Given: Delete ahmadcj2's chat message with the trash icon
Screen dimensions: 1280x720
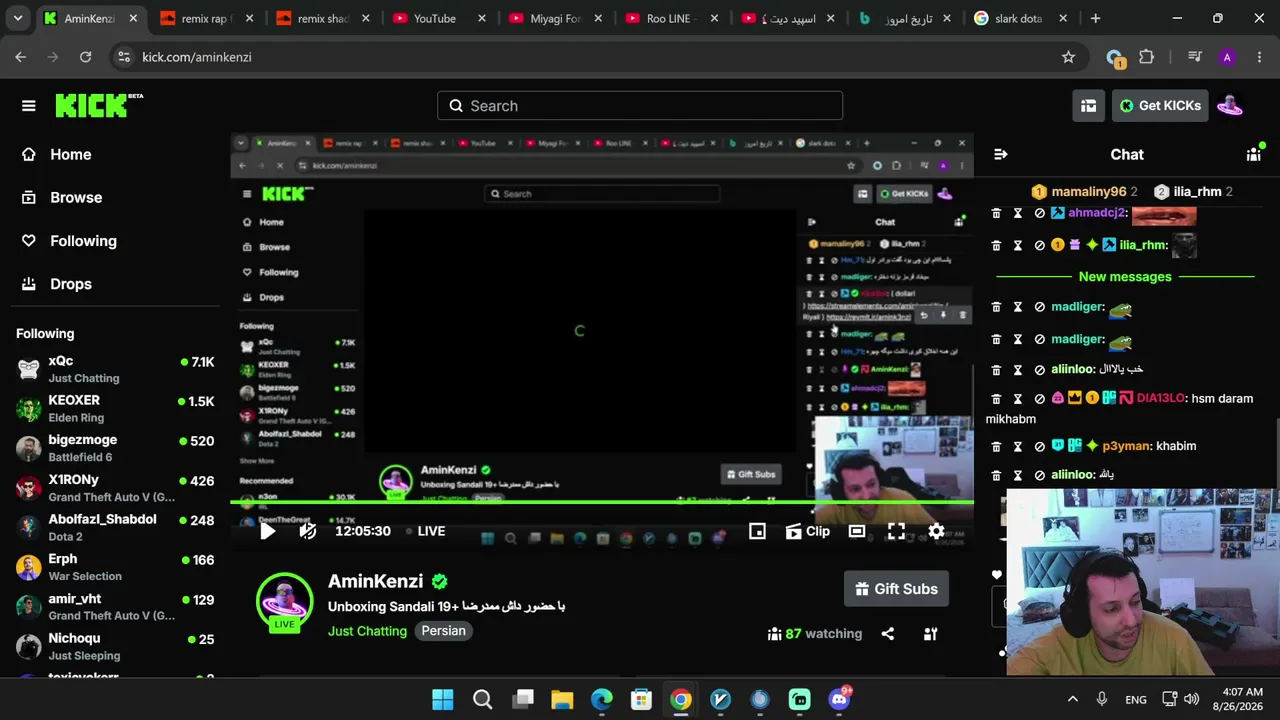Looking at the screenshot, I should pos(996,213).
